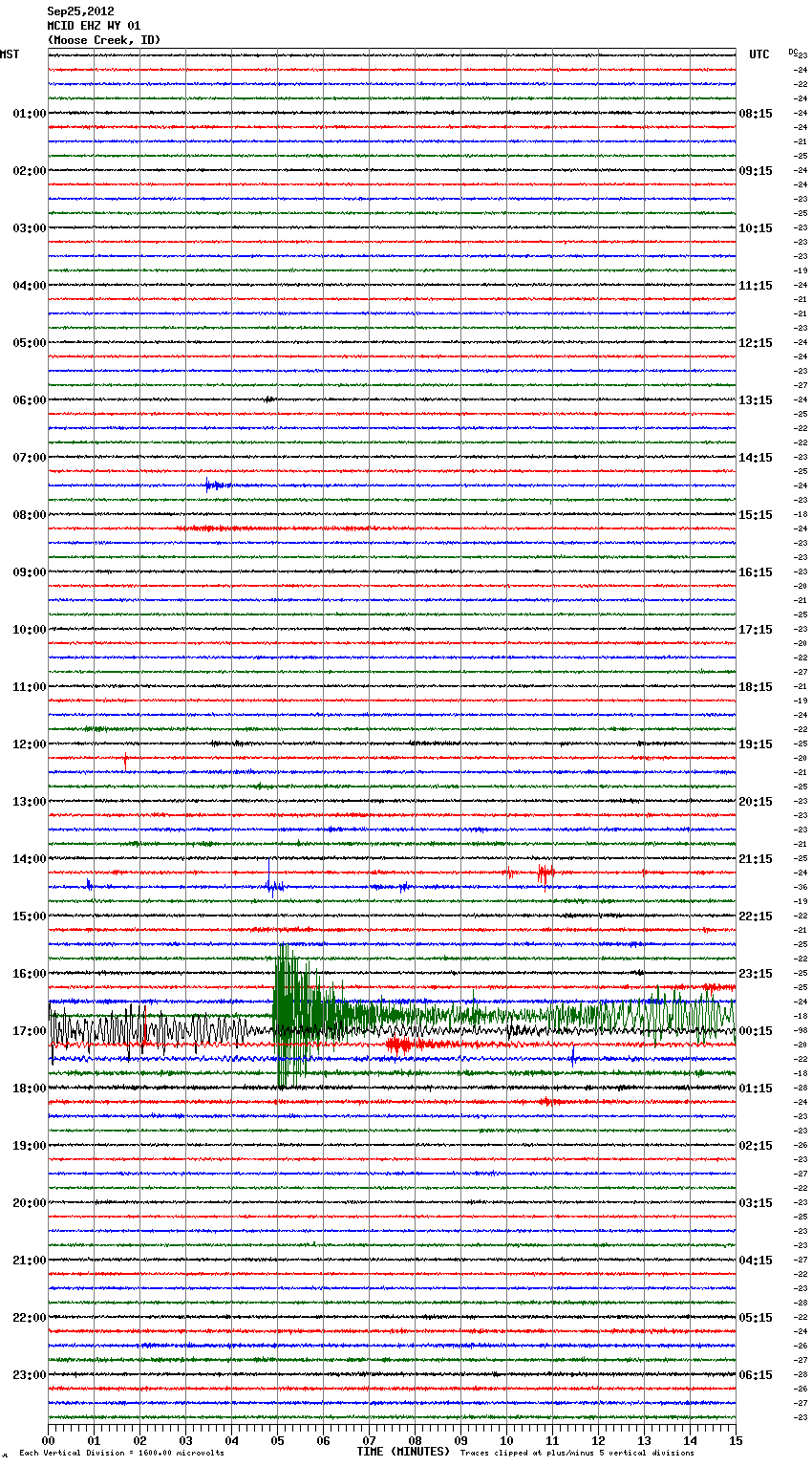Click the '13:15' UTC time label
The height and width of the screenshot is (1466, 812).
pyautogui.click(x=756, y=400)
